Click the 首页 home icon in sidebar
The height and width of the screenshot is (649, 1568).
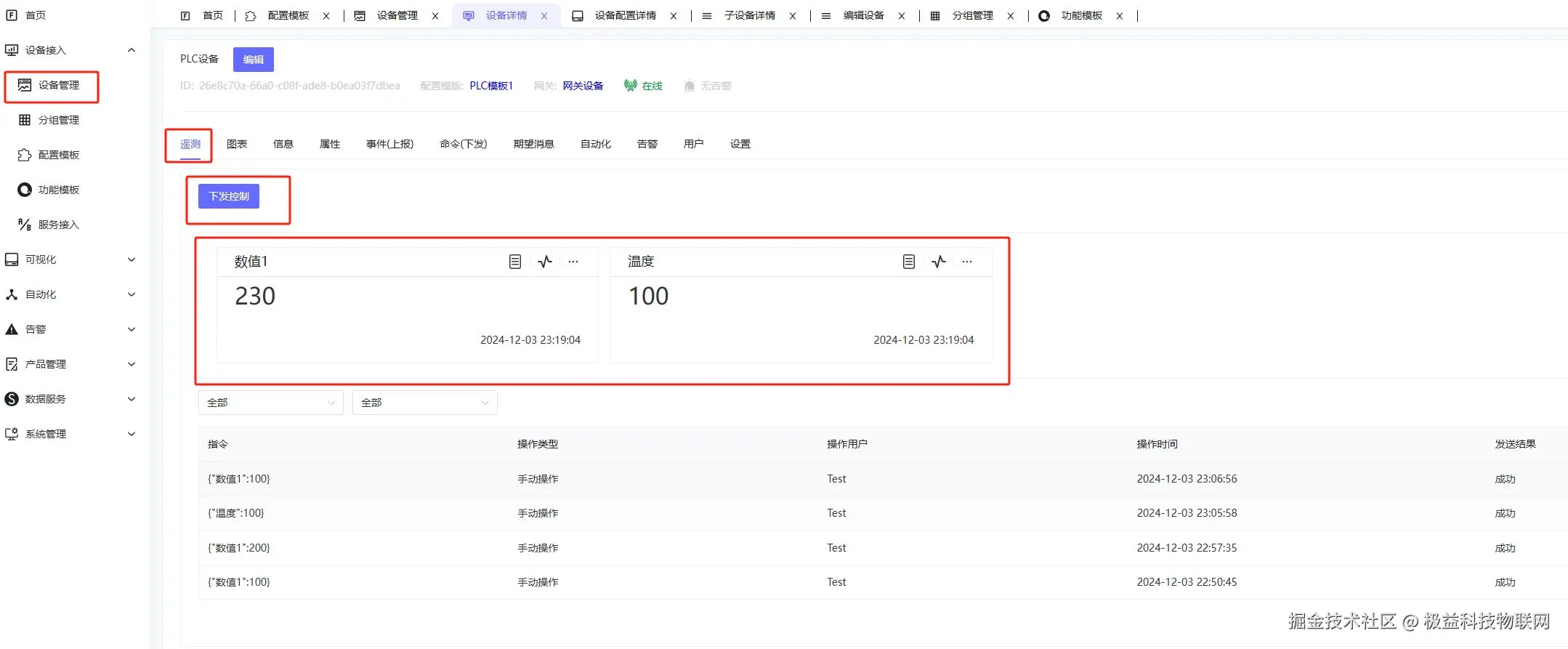tap(12, 15)
